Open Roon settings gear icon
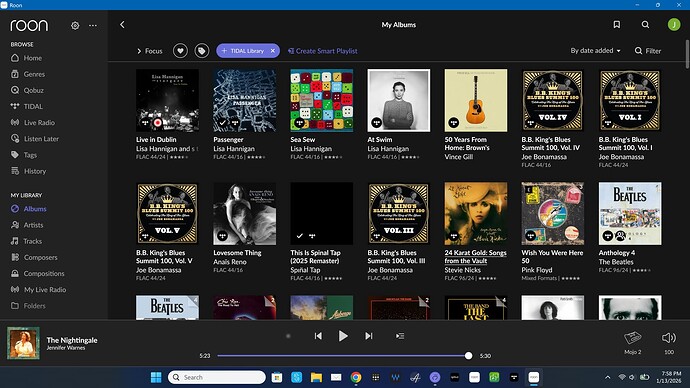Image resolution: width=690 pixels, height=388 pixels. click(x=75, y=26)
